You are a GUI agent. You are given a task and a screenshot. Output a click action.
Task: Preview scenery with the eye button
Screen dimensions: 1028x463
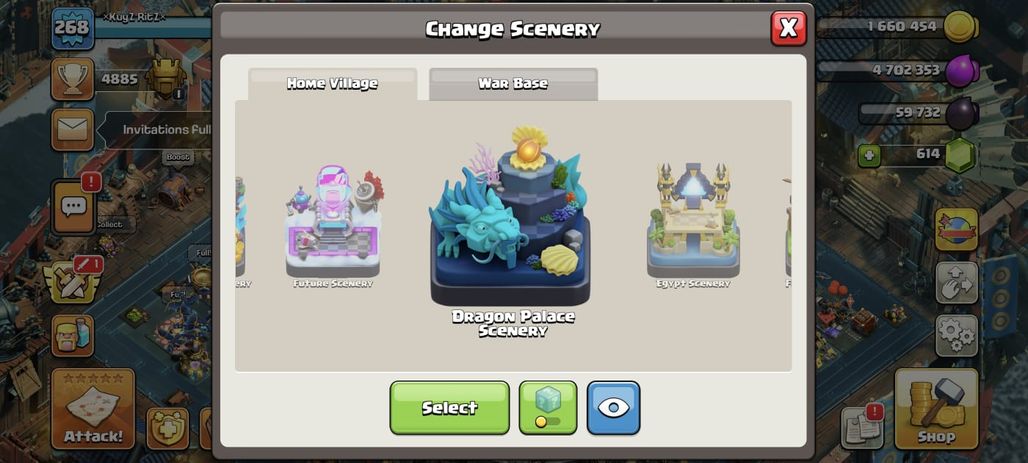(x=613, y=407)
